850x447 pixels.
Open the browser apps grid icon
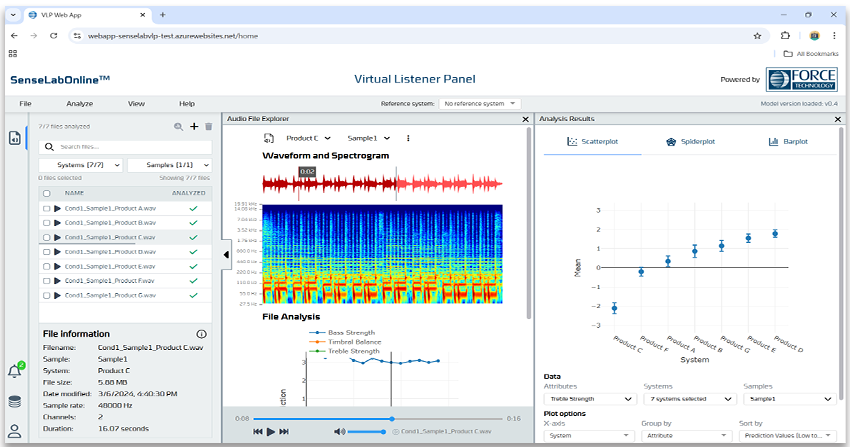(x=13, y=54)
